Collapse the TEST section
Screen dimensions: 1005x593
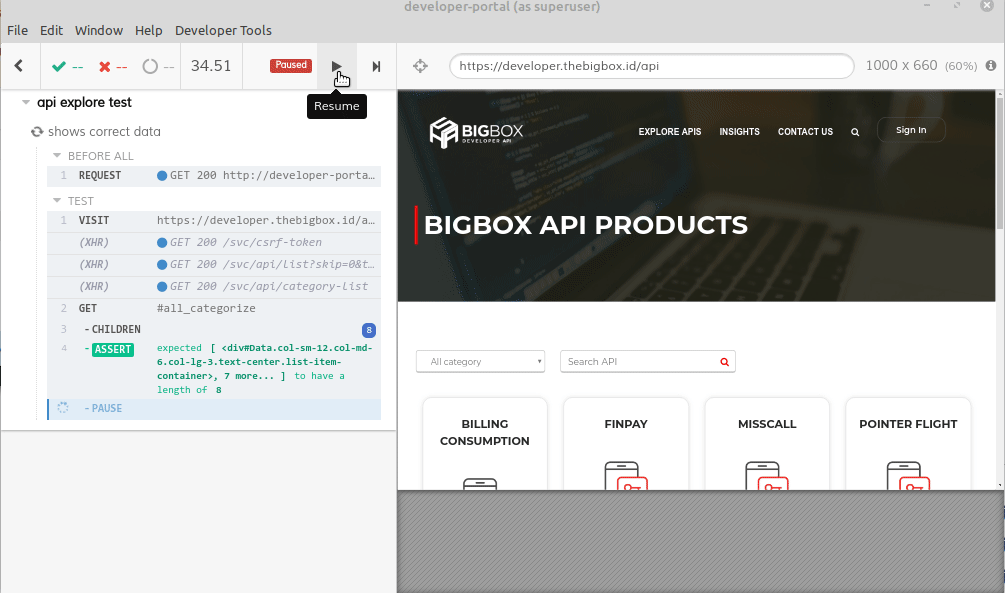click(x=56, y=201)
